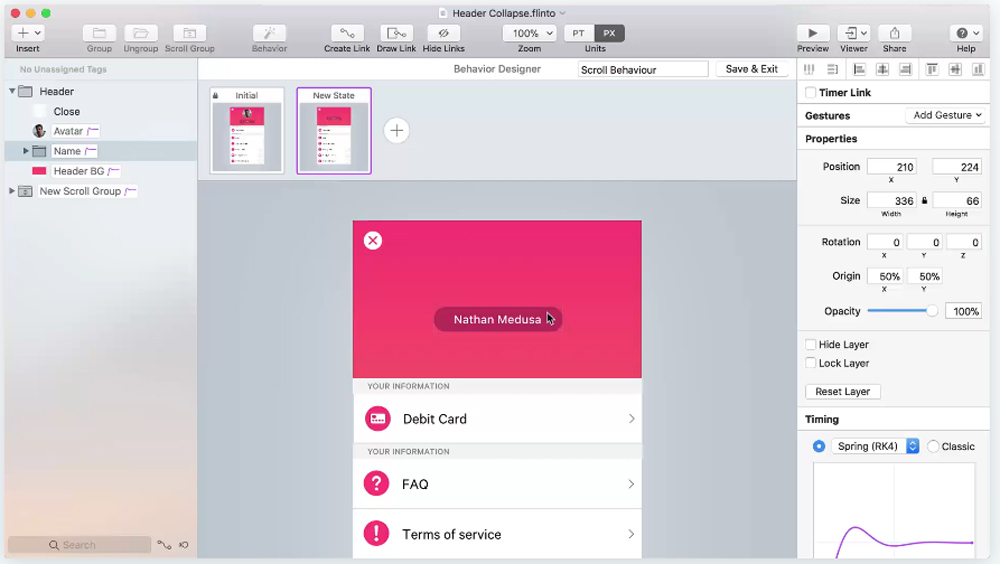Enable the Timer Link checkbox
This screenshot has height=564, width=1000.
[x=811, y=93]
